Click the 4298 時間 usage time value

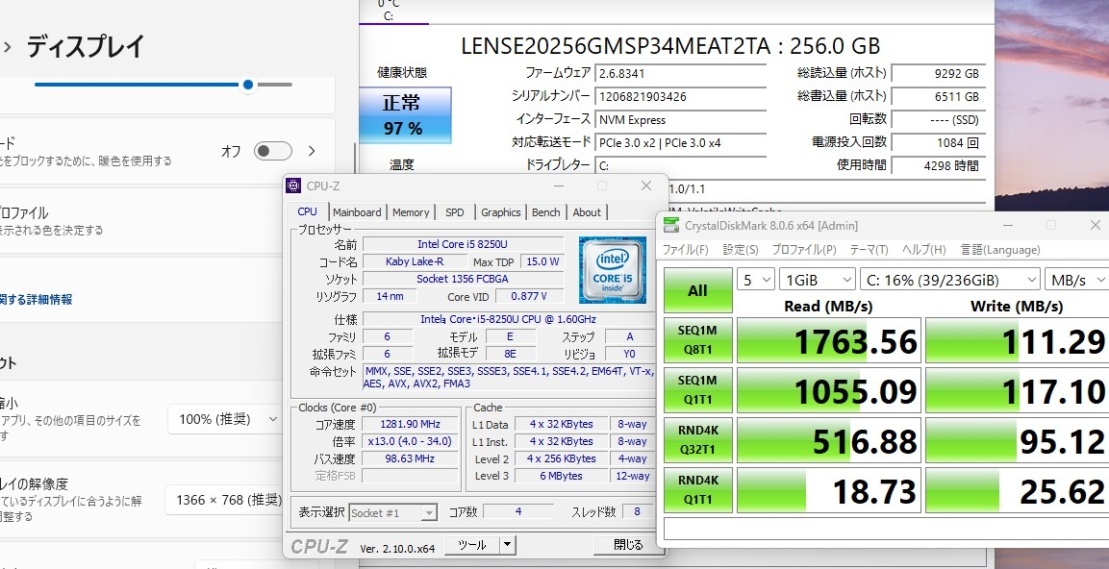coord(938,165)
